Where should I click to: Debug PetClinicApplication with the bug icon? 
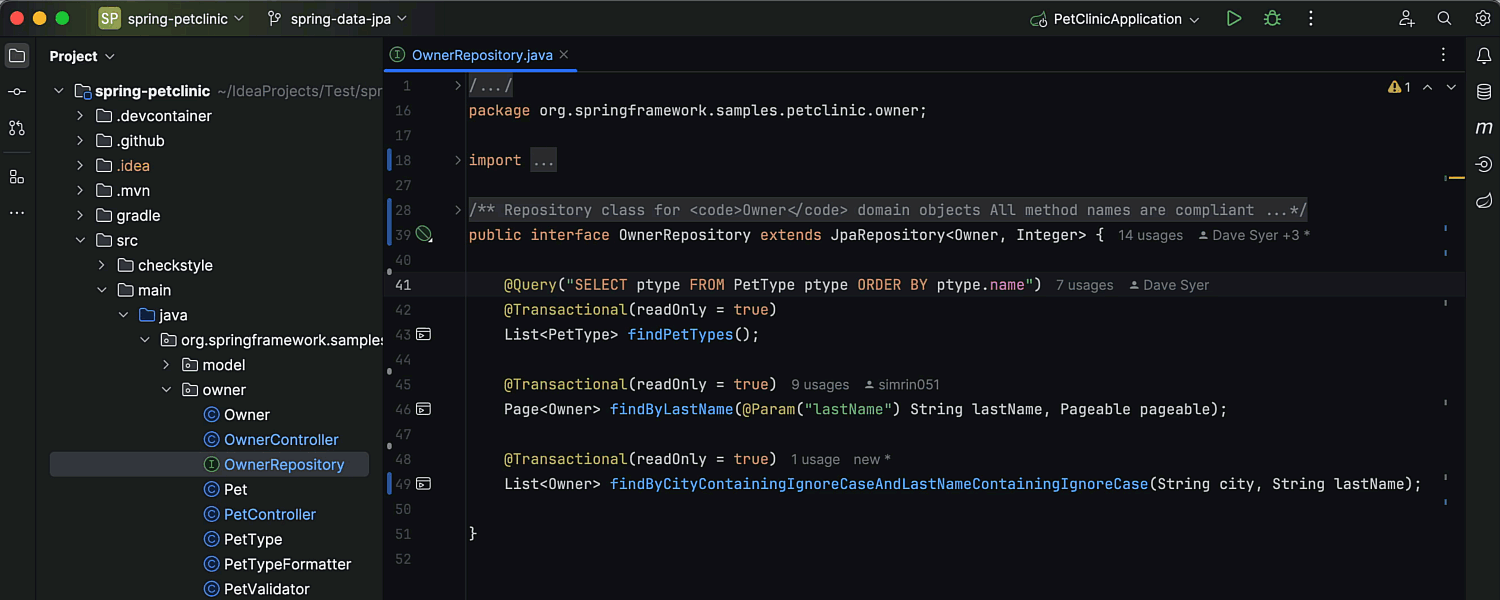1272,19
